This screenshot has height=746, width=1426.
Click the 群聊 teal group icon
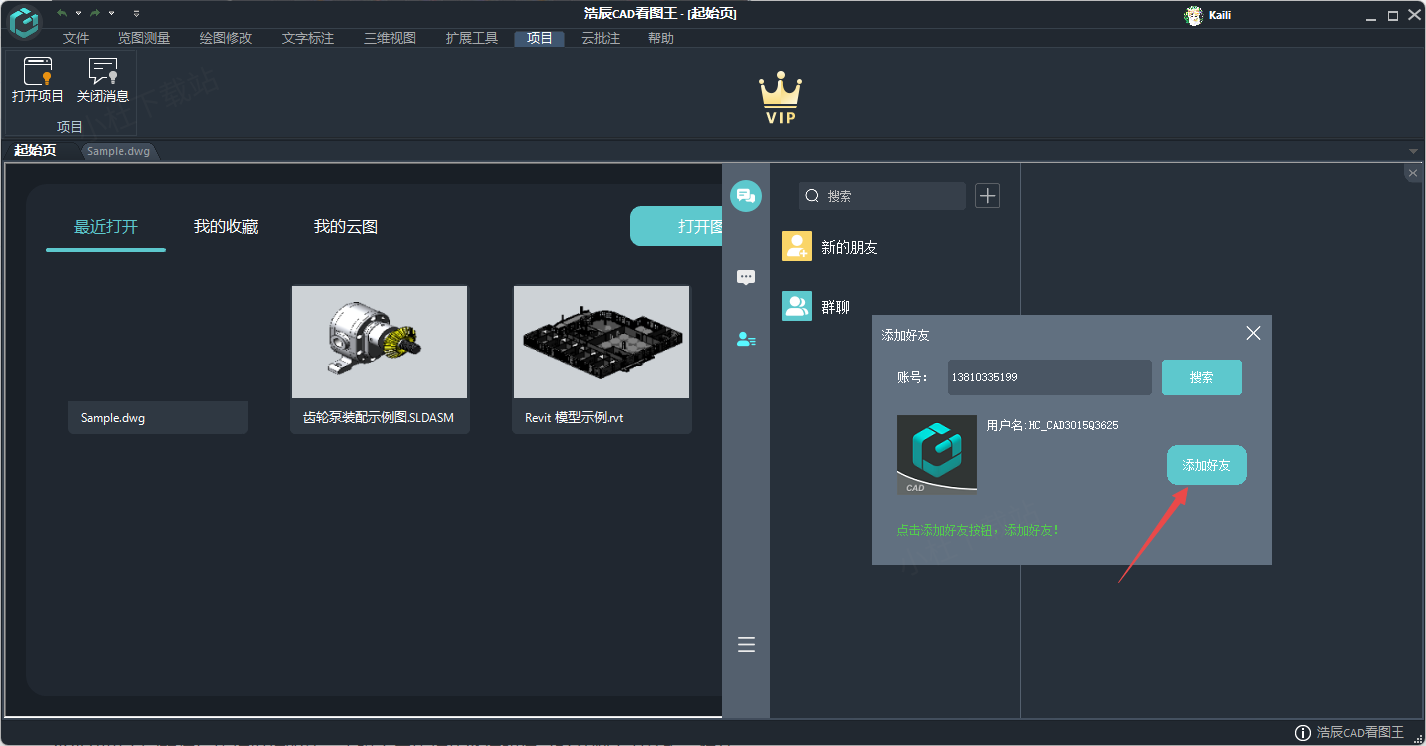(797, 306)
